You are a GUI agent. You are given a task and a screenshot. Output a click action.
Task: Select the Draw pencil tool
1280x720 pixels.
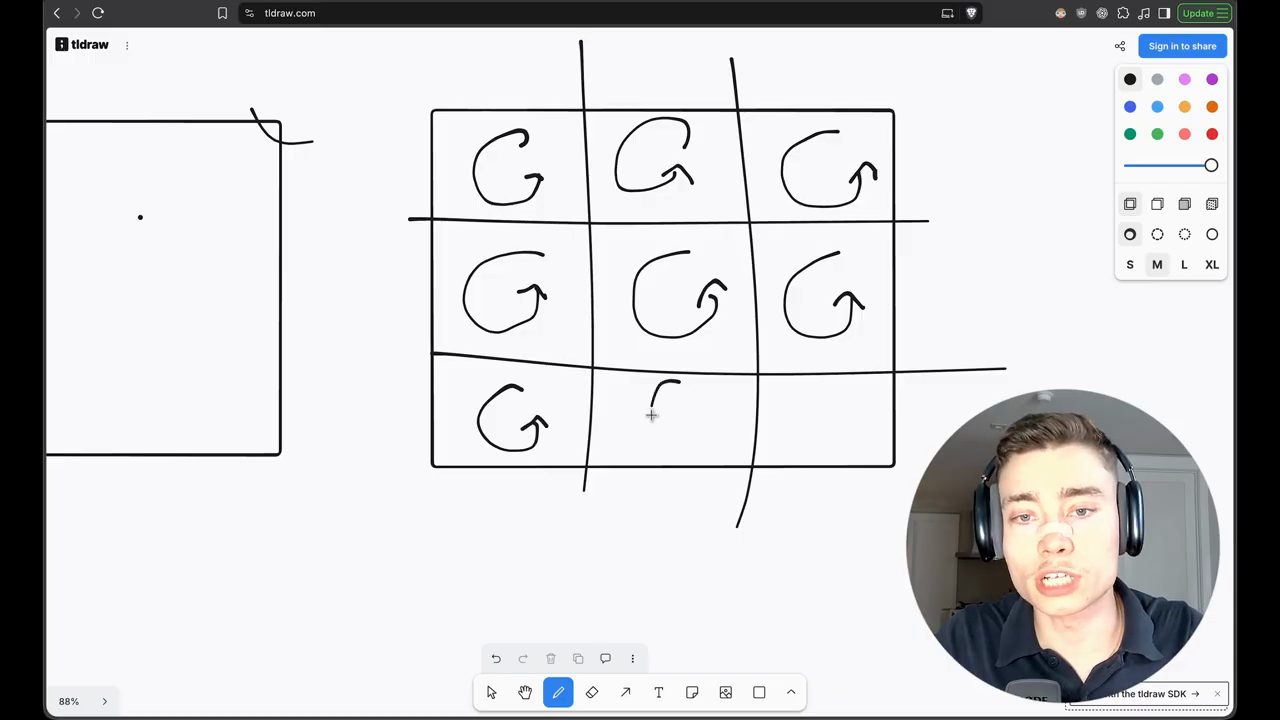[x=558, y=692]
